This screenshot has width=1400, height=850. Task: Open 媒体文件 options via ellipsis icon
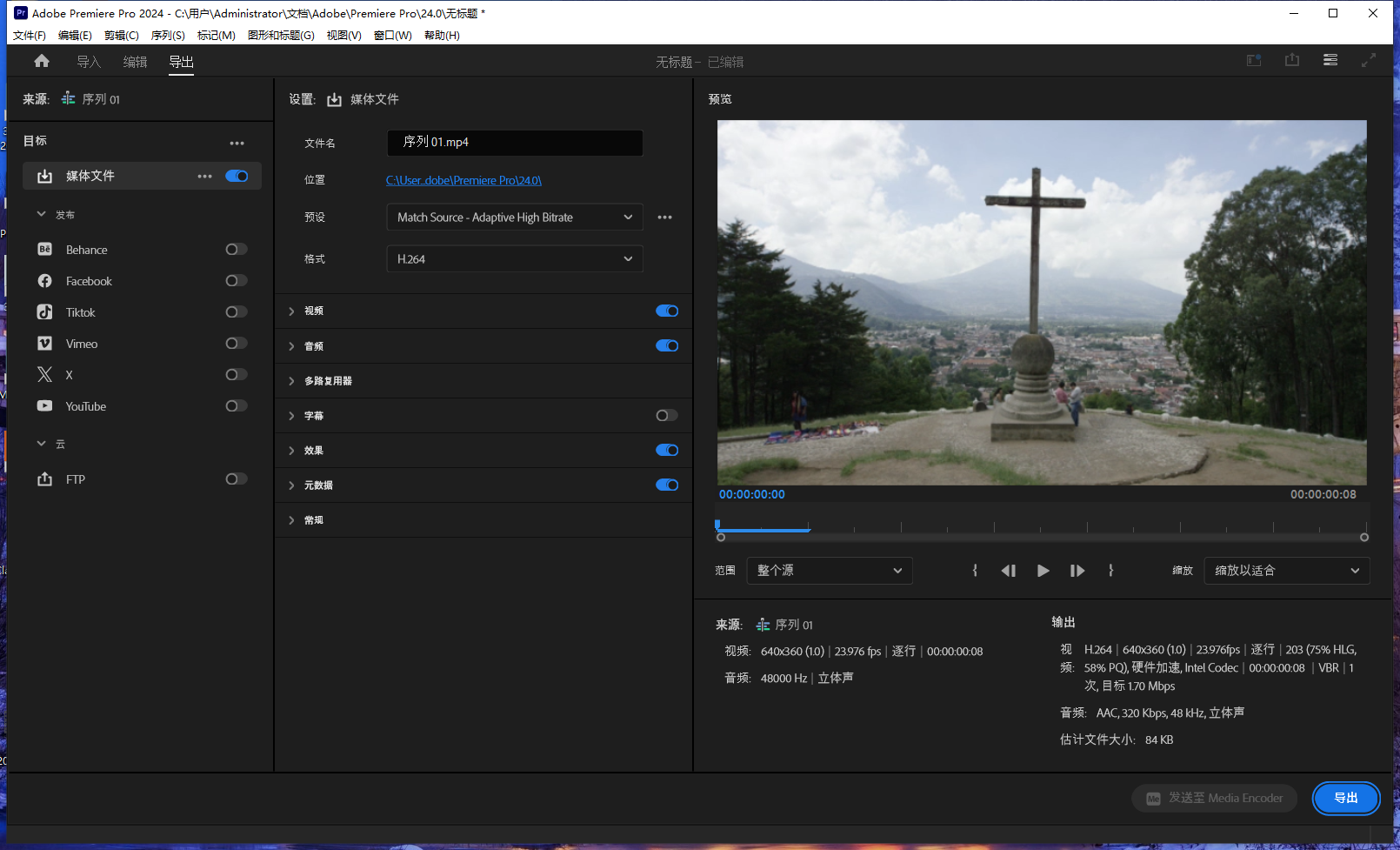point(204,176)
